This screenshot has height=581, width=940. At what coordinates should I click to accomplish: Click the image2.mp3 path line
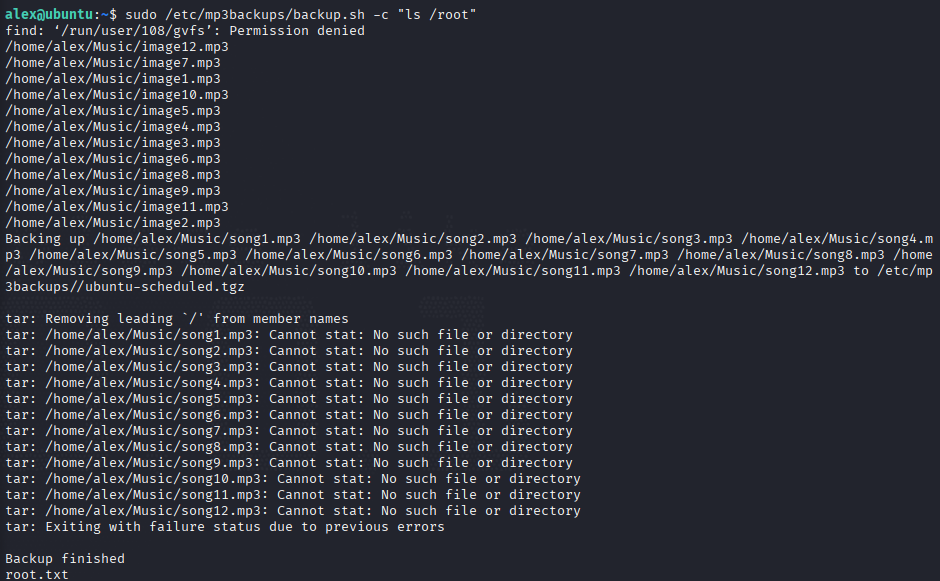coord(113,222)
